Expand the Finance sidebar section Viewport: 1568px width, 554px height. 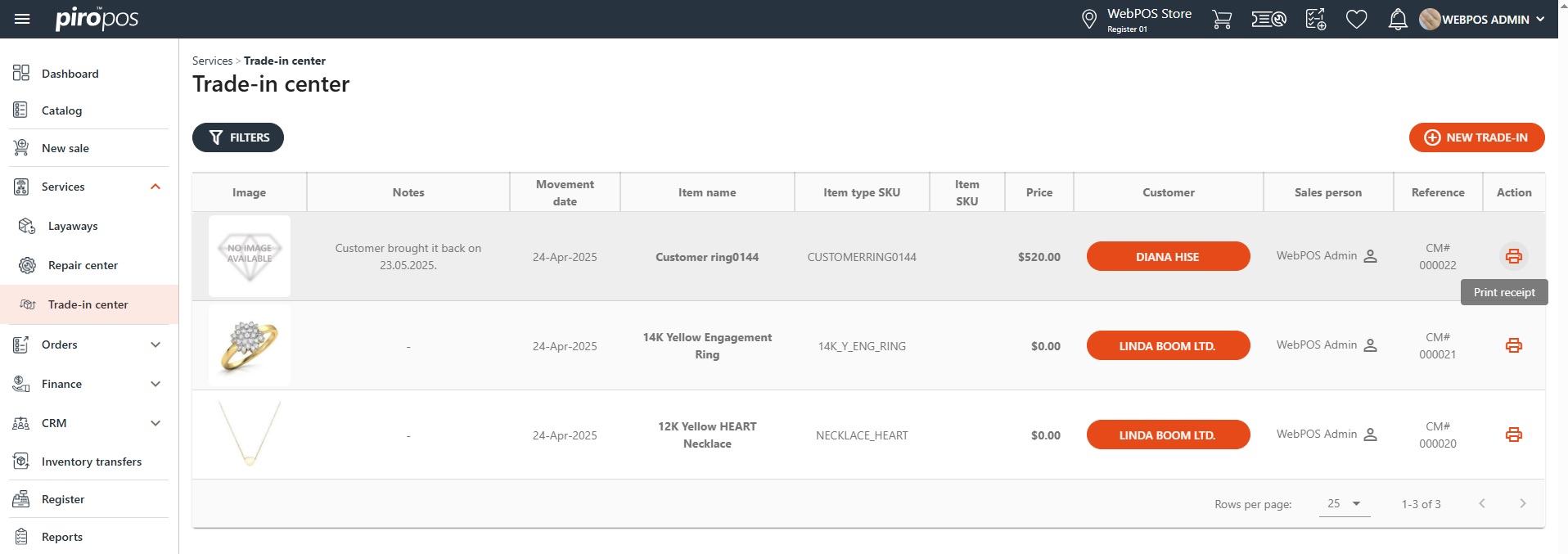[x=155, y=384]
